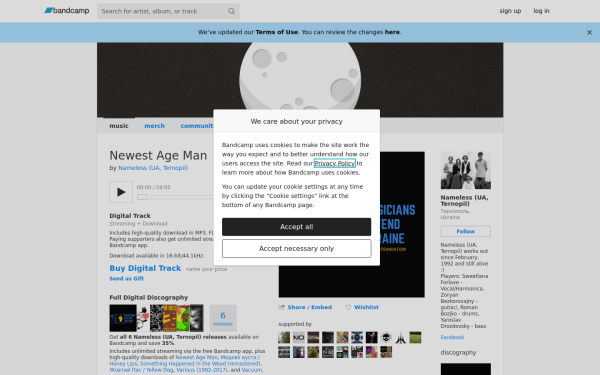Open the first supporter avatar in second row

(284, 352)
